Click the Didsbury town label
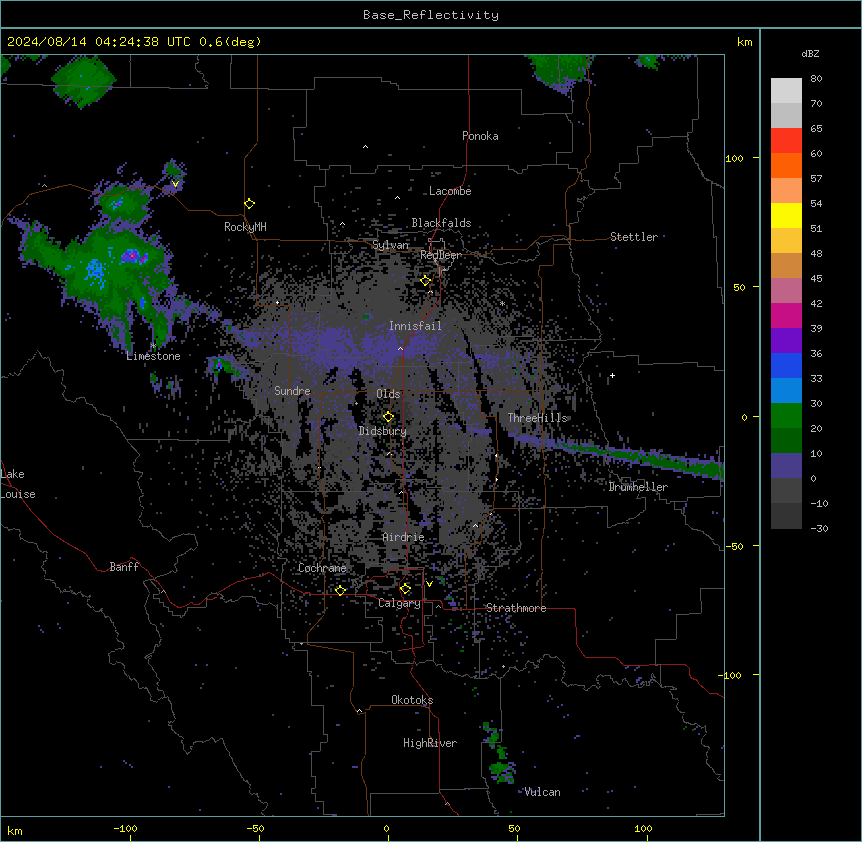This screenshot has width=862, height=842. point(383,431)
